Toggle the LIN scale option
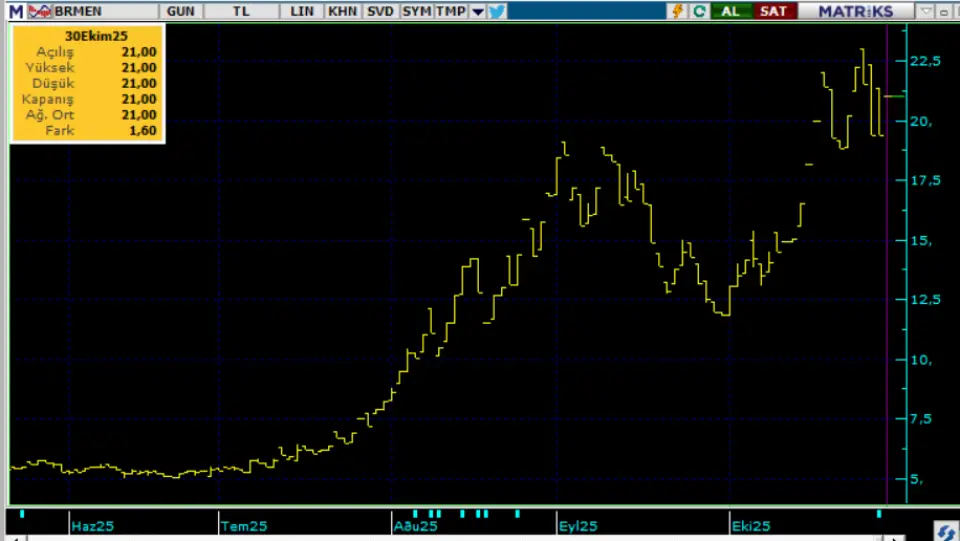The width and height of the screenshot is (960, 541). [301, 11]
